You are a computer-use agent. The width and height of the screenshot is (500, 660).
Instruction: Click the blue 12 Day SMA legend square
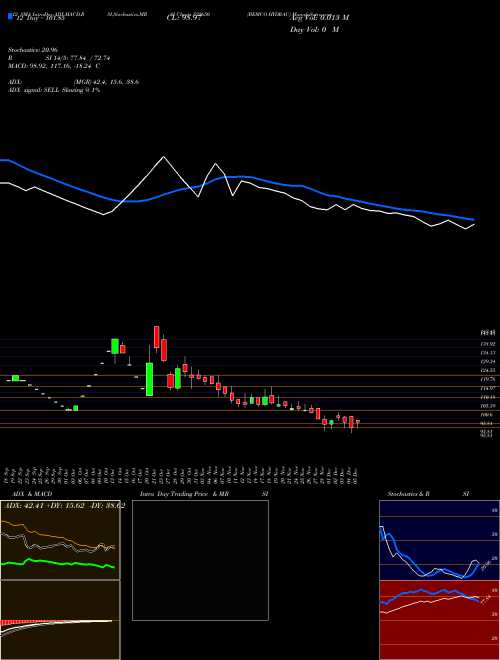click(10, 16)
